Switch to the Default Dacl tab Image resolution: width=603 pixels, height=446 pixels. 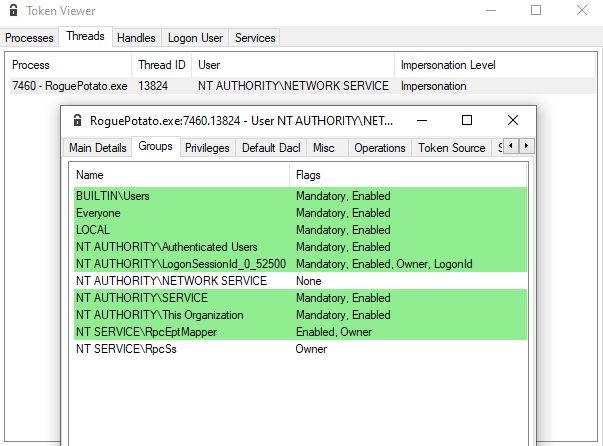tap(271, 148)
